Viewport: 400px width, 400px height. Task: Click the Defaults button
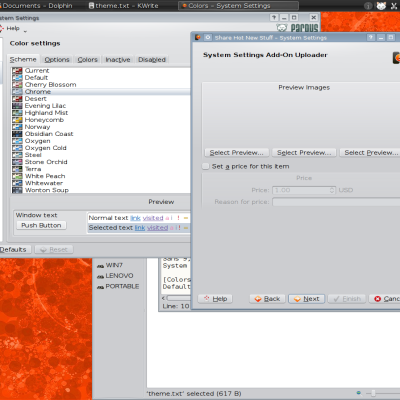click(14, 250)
